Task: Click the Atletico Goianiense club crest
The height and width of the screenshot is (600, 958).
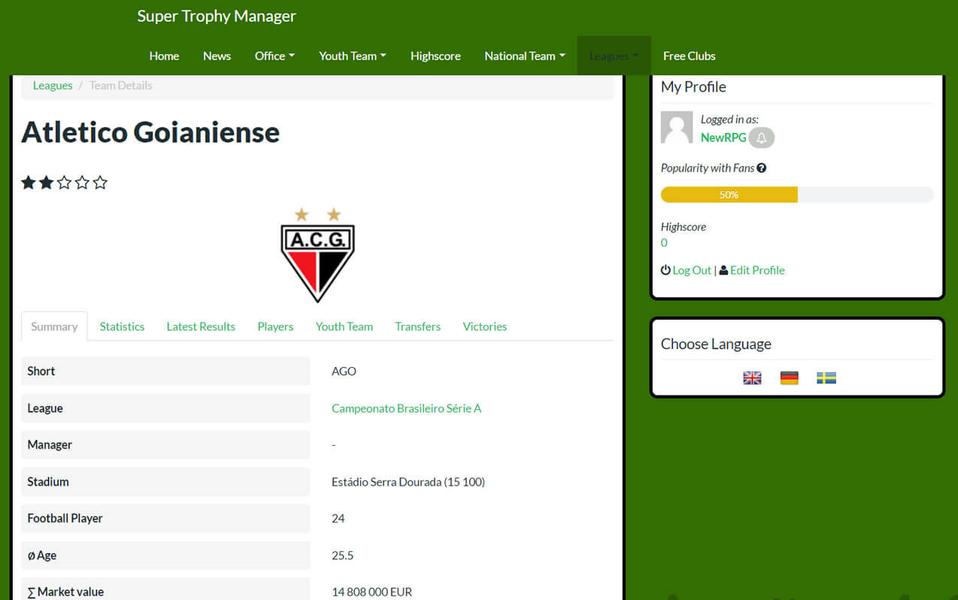Action: pyautogui.click(x=317, y=253)
